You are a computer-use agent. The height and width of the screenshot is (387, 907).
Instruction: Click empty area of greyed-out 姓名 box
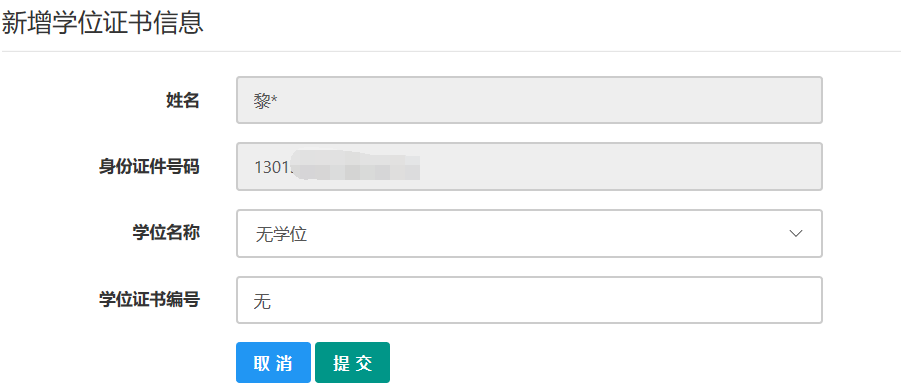(x=550, y=100)
